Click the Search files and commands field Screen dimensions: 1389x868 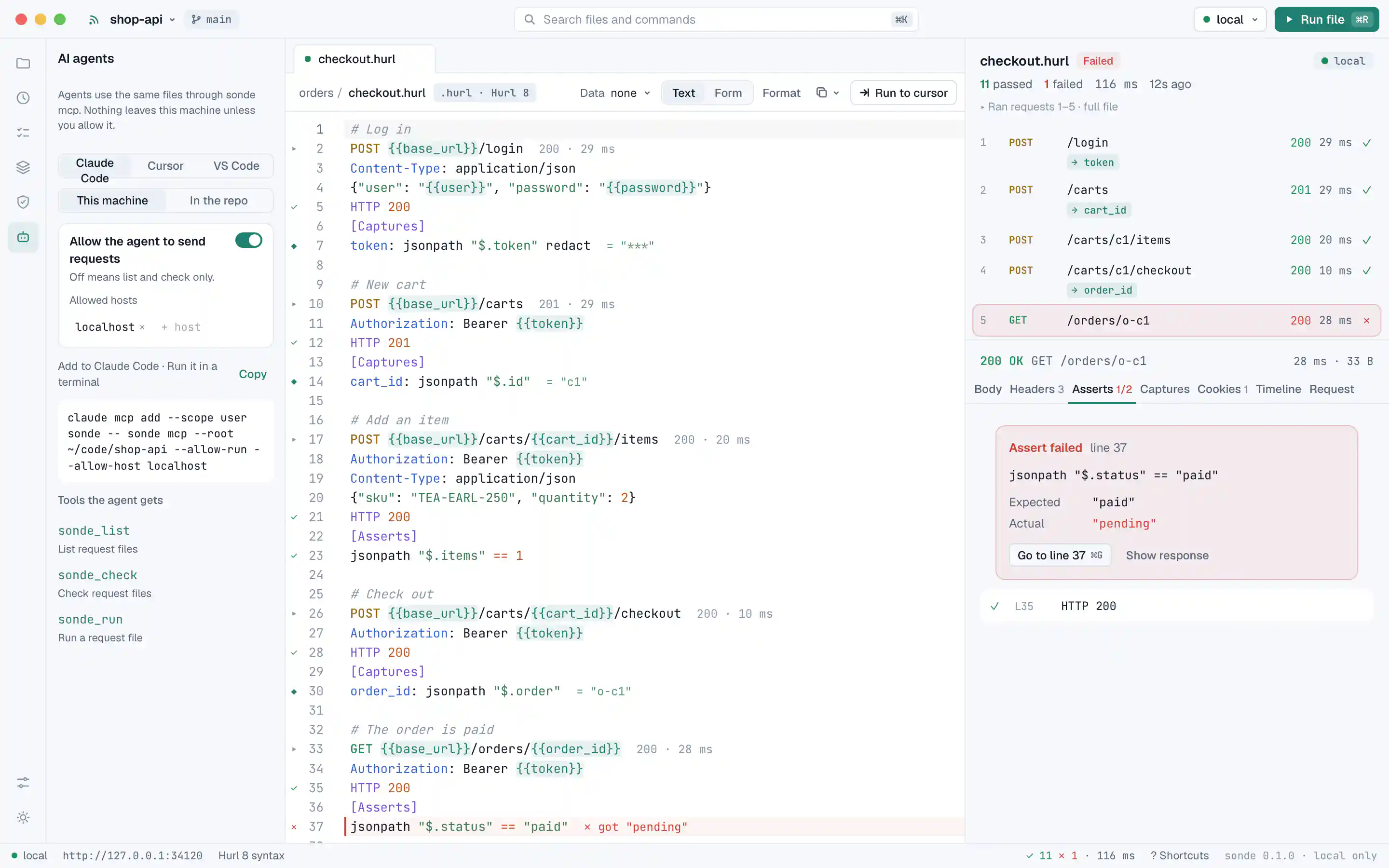pyautogui.click(x=716, y=19)
